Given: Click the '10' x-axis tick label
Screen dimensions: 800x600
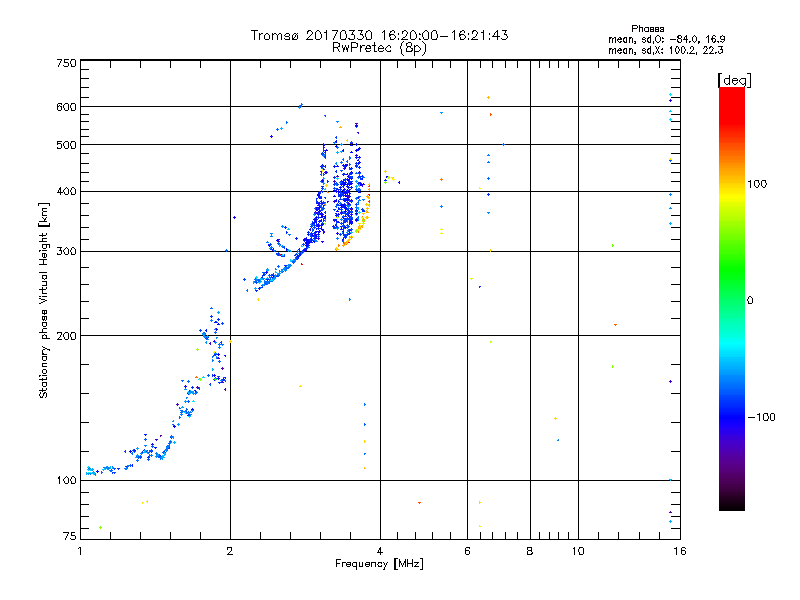Looking at the screenshot, I should point(578,551).
